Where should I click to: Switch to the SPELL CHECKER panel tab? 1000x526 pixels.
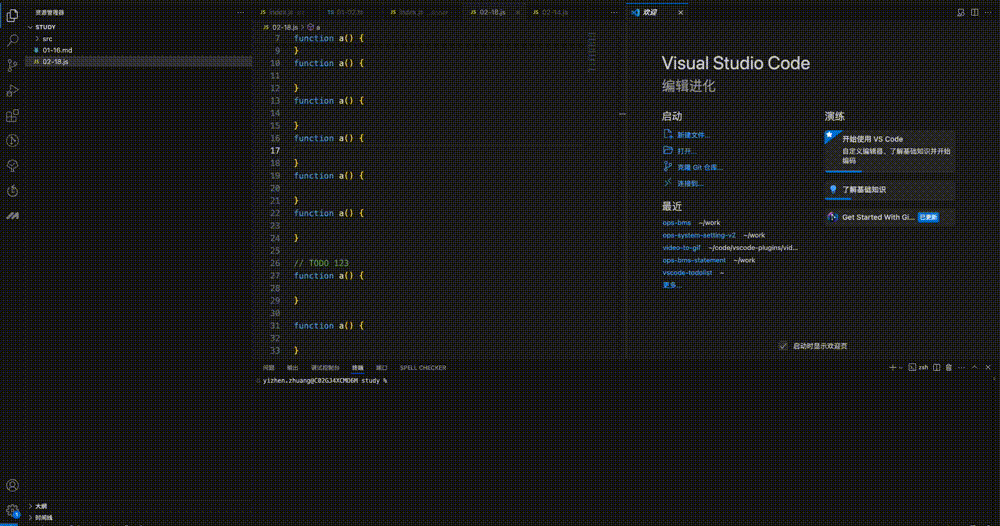423,368
